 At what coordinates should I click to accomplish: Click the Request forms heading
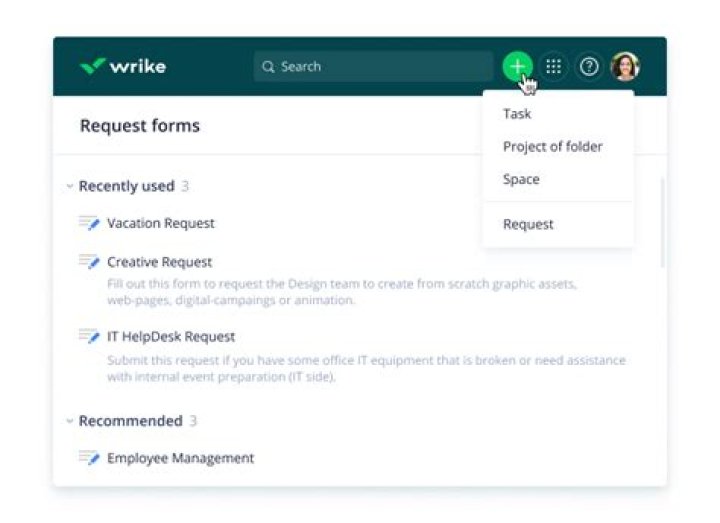click(140, 125)
